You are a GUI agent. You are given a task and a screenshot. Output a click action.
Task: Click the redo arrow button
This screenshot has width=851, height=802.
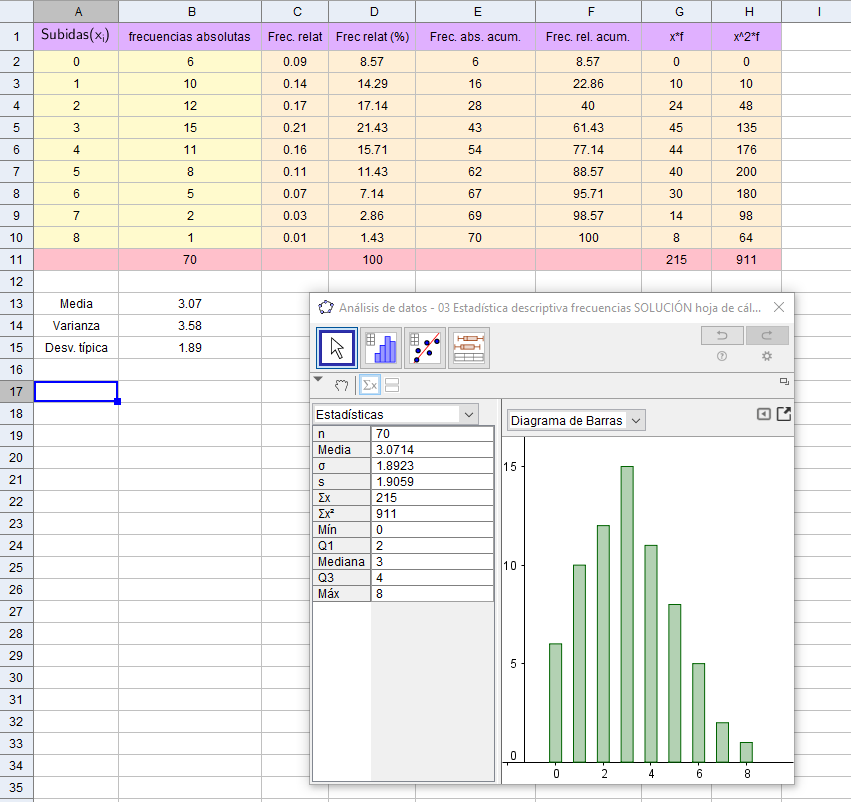(x=767, y=336)
